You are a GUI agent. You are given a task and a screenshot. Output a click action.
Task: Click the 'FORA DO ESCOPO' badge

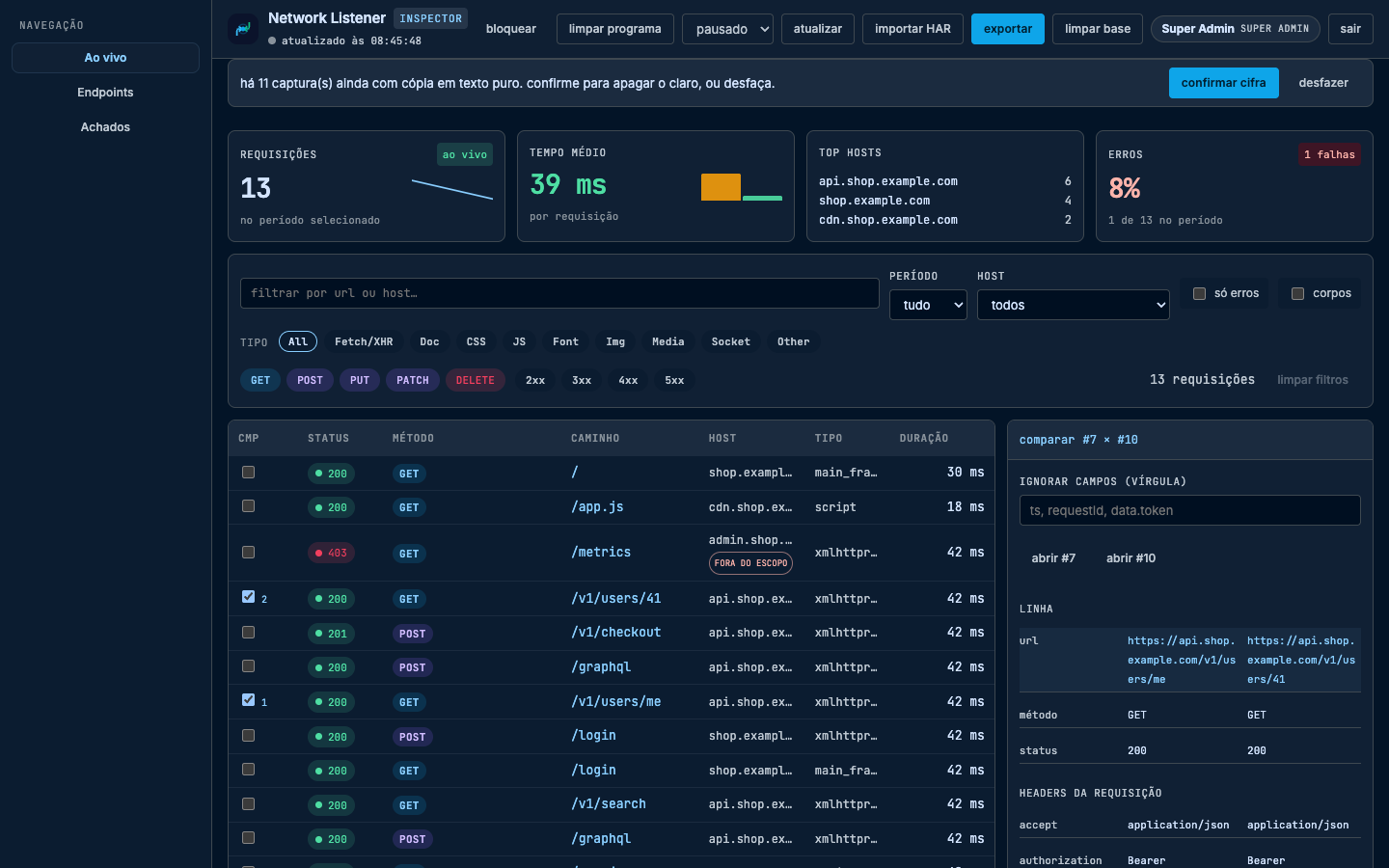point(750,563)
